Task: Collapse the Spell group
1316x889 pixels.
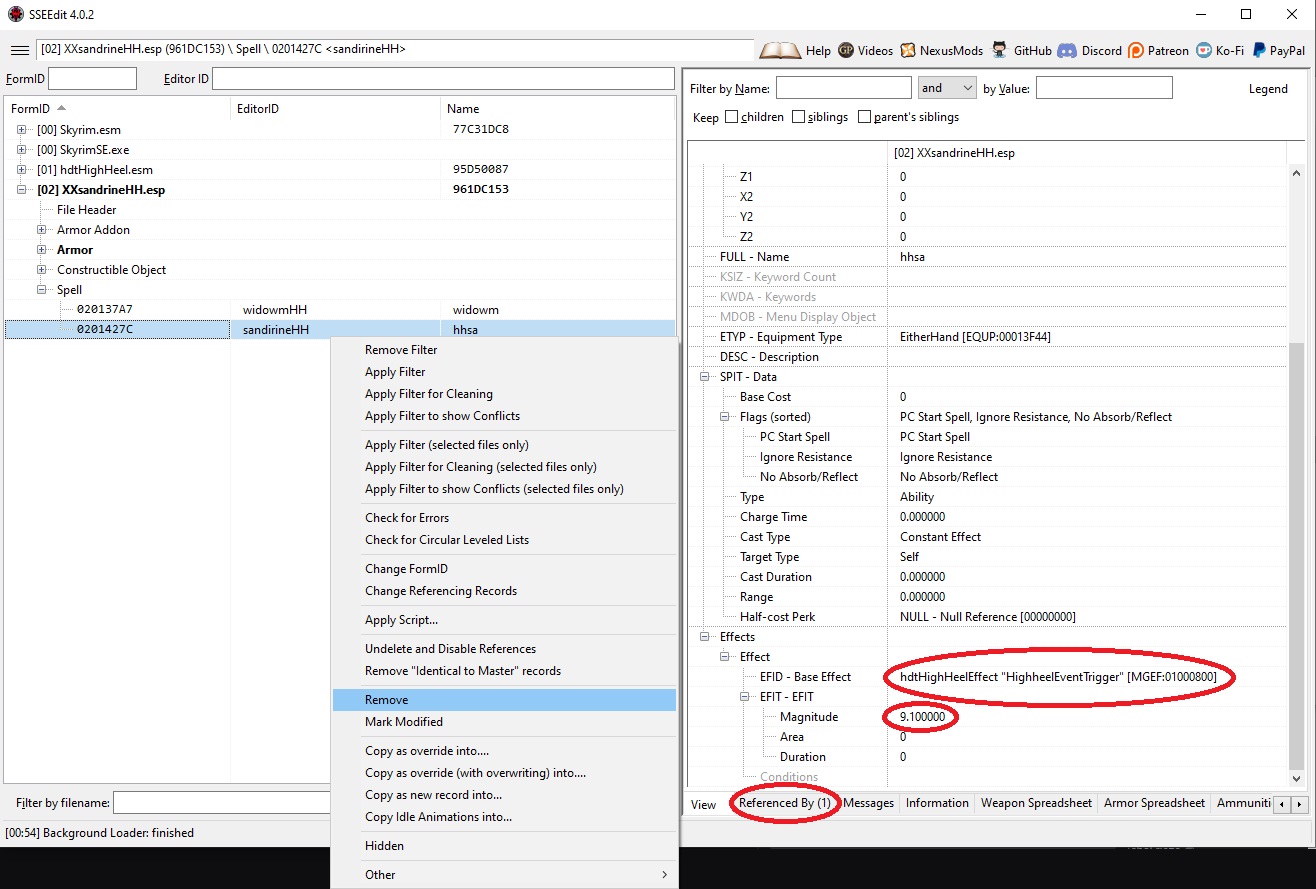Action: (42, 289)
